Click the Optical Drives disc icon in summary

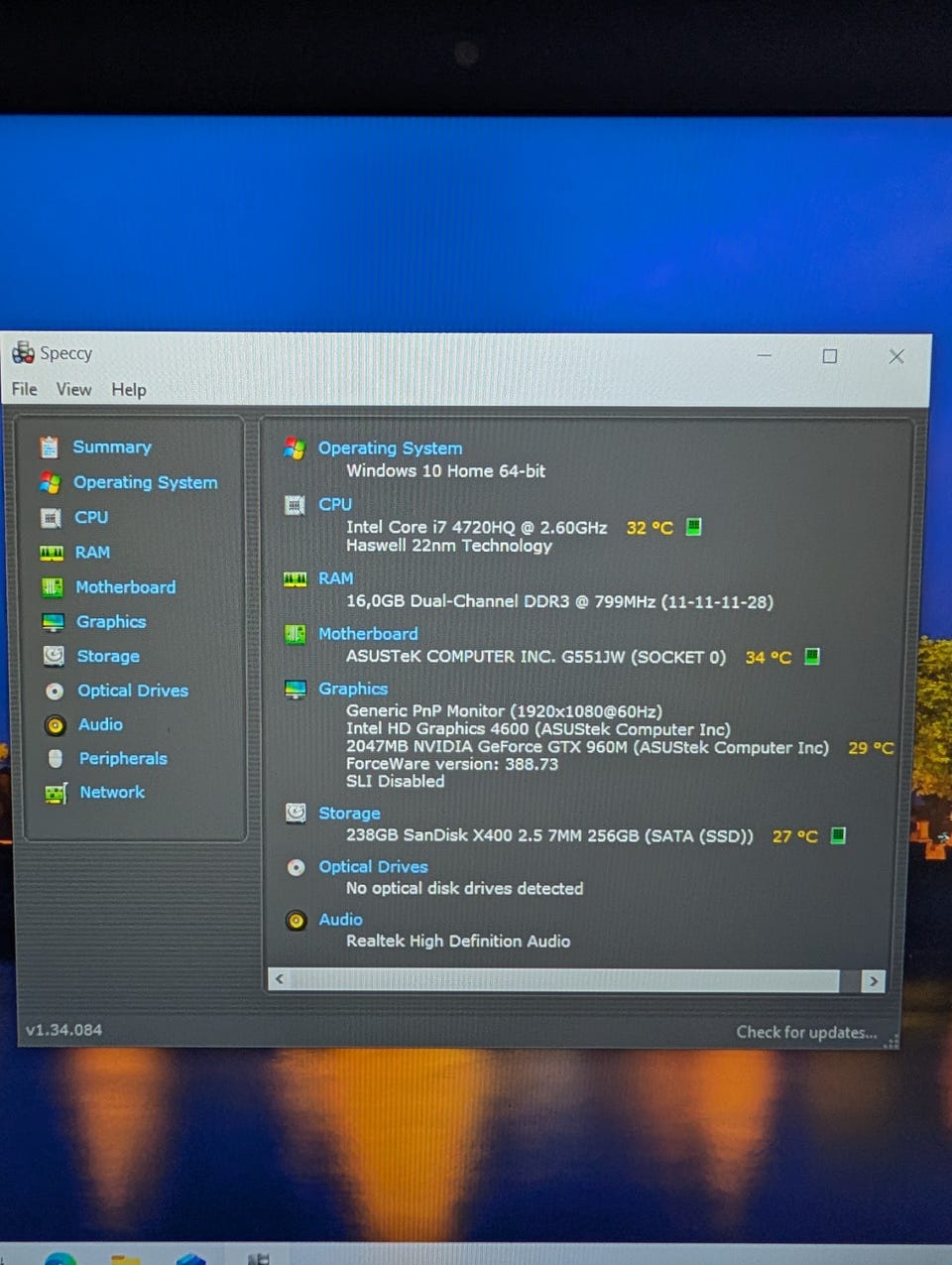click(296, 867)
